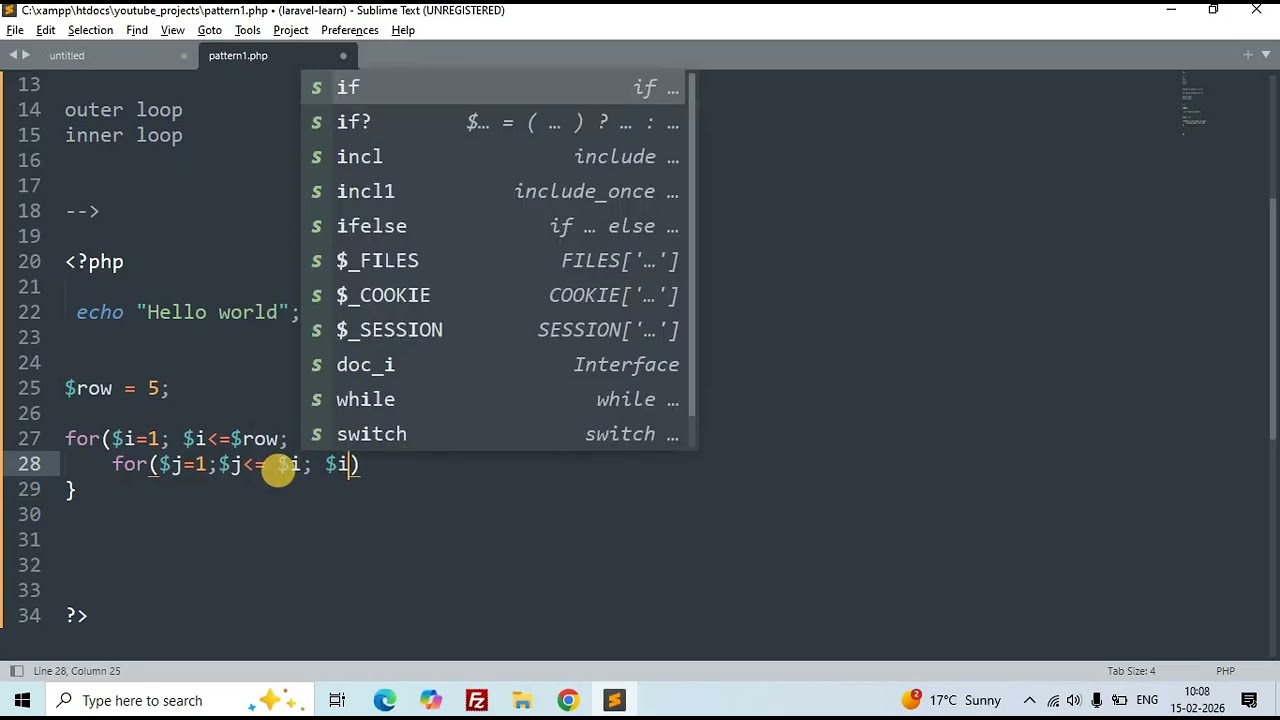
Task: Click line number 28 in gutter
Action: coord(29,464)
